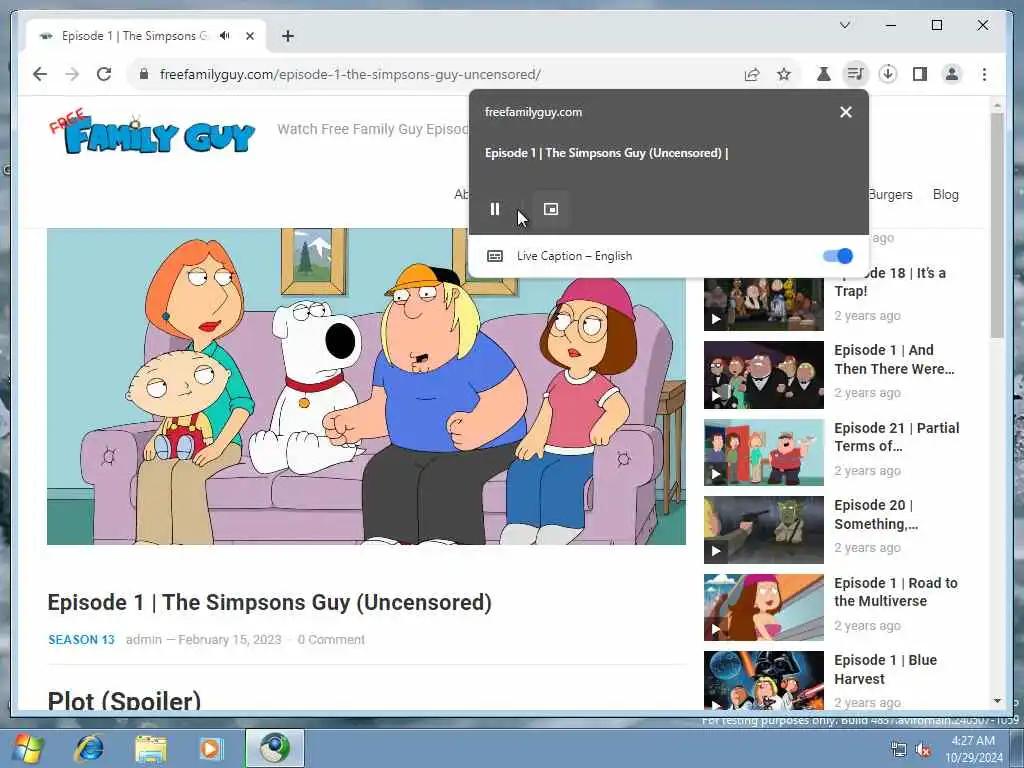This screenshot has width=1024, height=768.
Task: Open the downloads toolbar icon
Action: point(888,74)
